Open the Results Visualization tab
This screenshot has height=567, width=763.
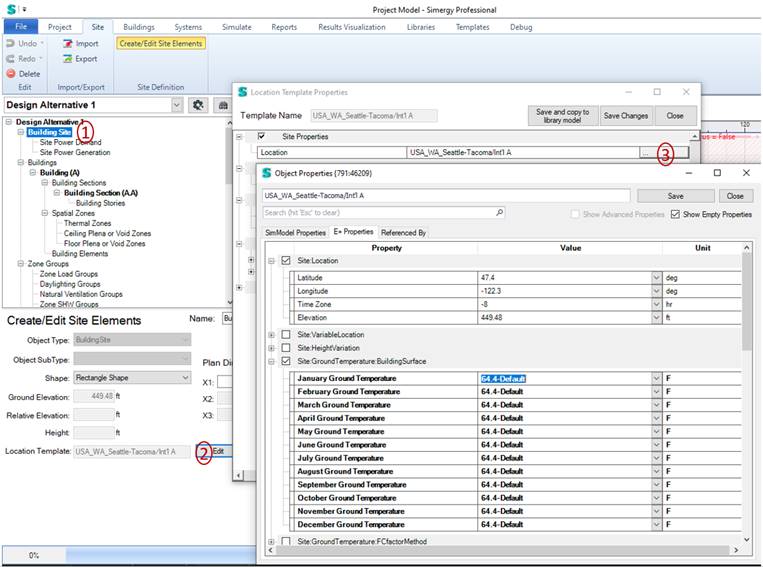tap(352, 27)
